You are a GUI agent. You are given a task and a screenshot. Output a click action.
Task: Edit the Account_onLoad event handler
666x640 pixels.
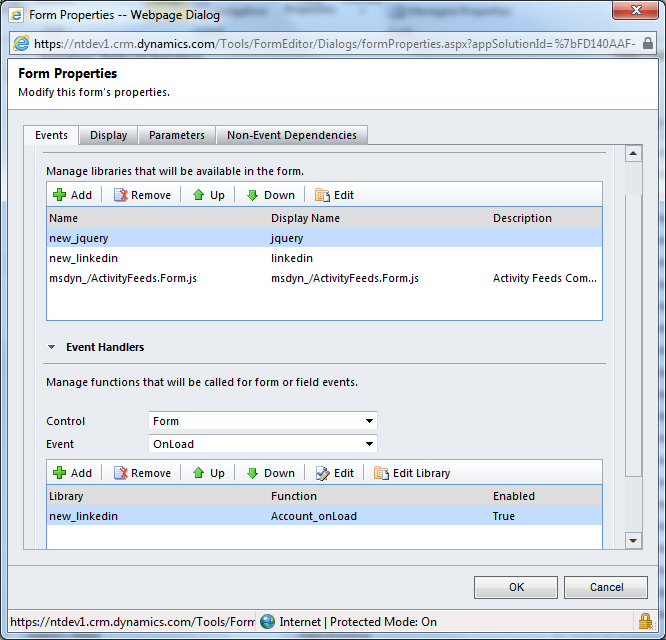pos(334,473)
